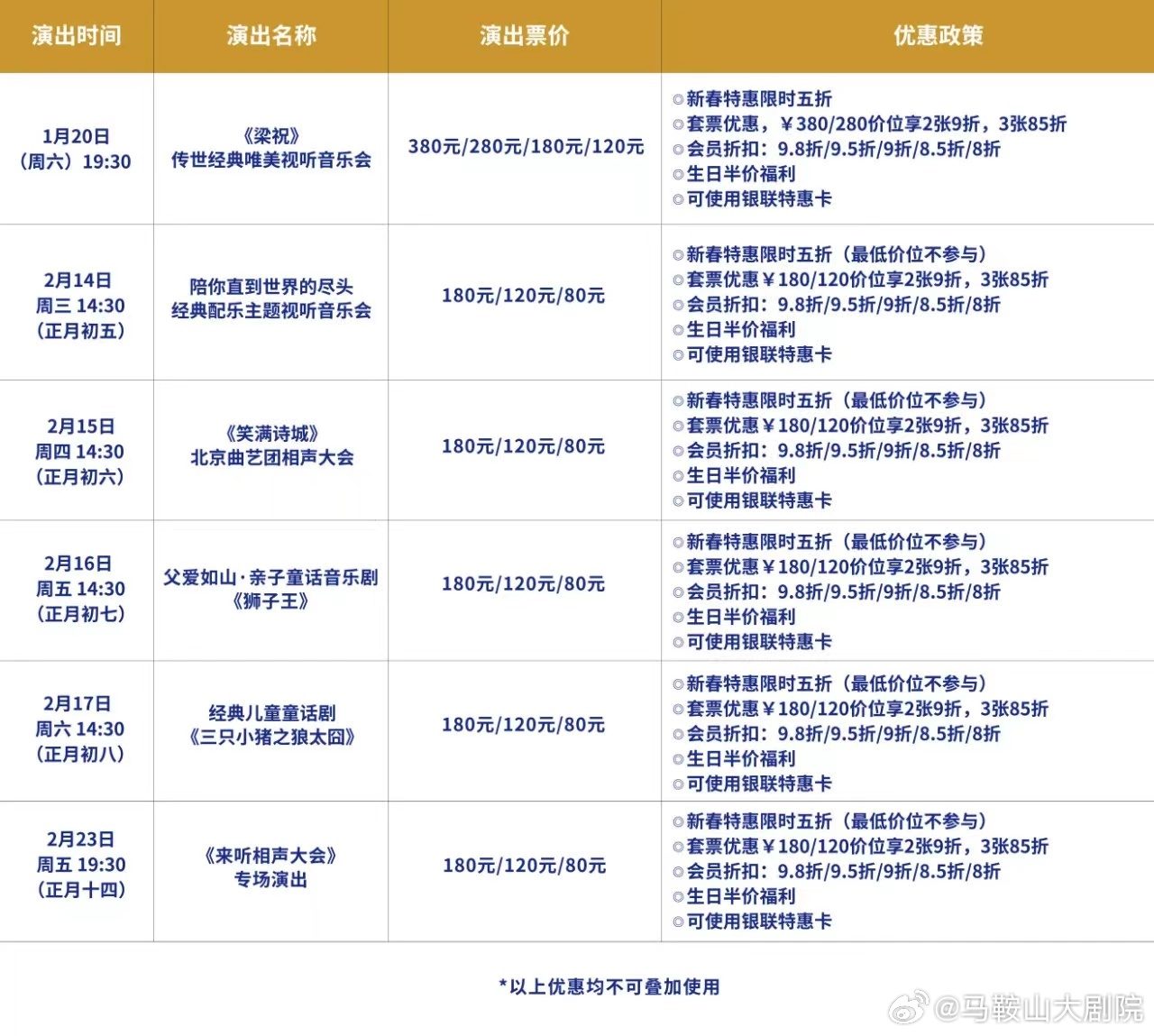
Task: Select 《笑满诗城》北京曲艺团相声大会 title
Action: [271, 445]
